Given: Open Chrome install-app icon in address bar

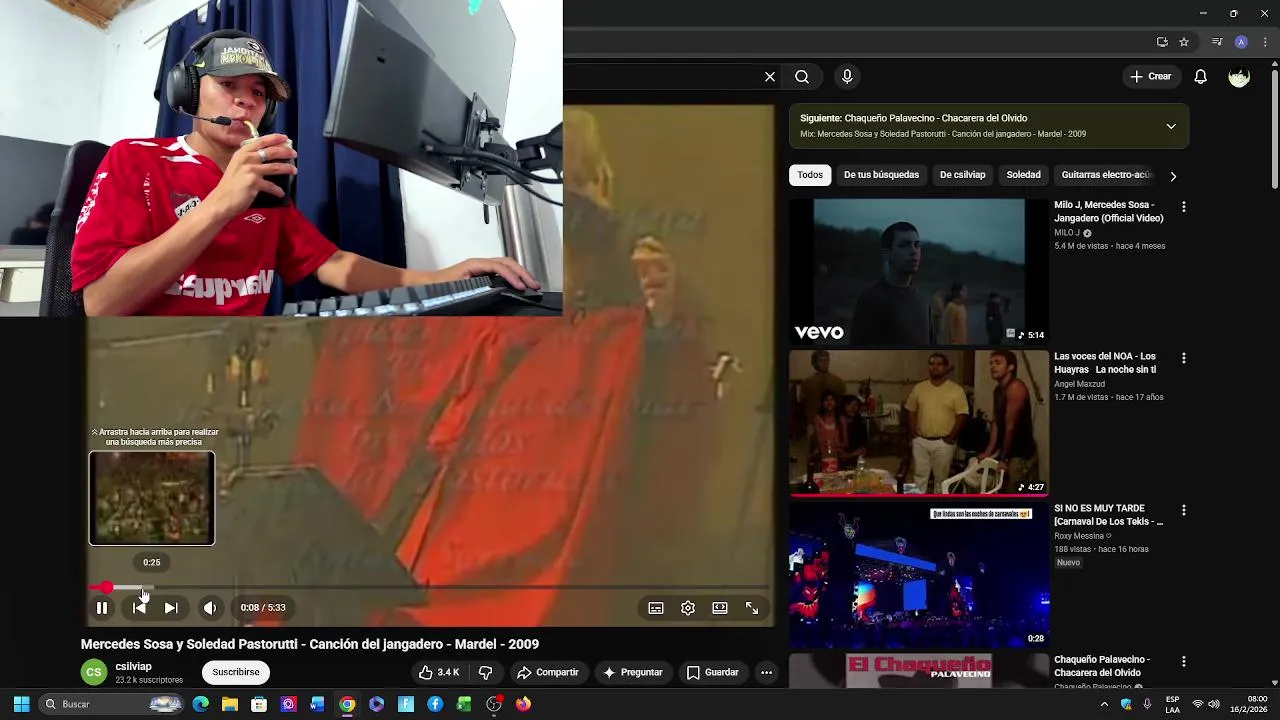Looking at the screenshot, I should [x=1162, y=42].
